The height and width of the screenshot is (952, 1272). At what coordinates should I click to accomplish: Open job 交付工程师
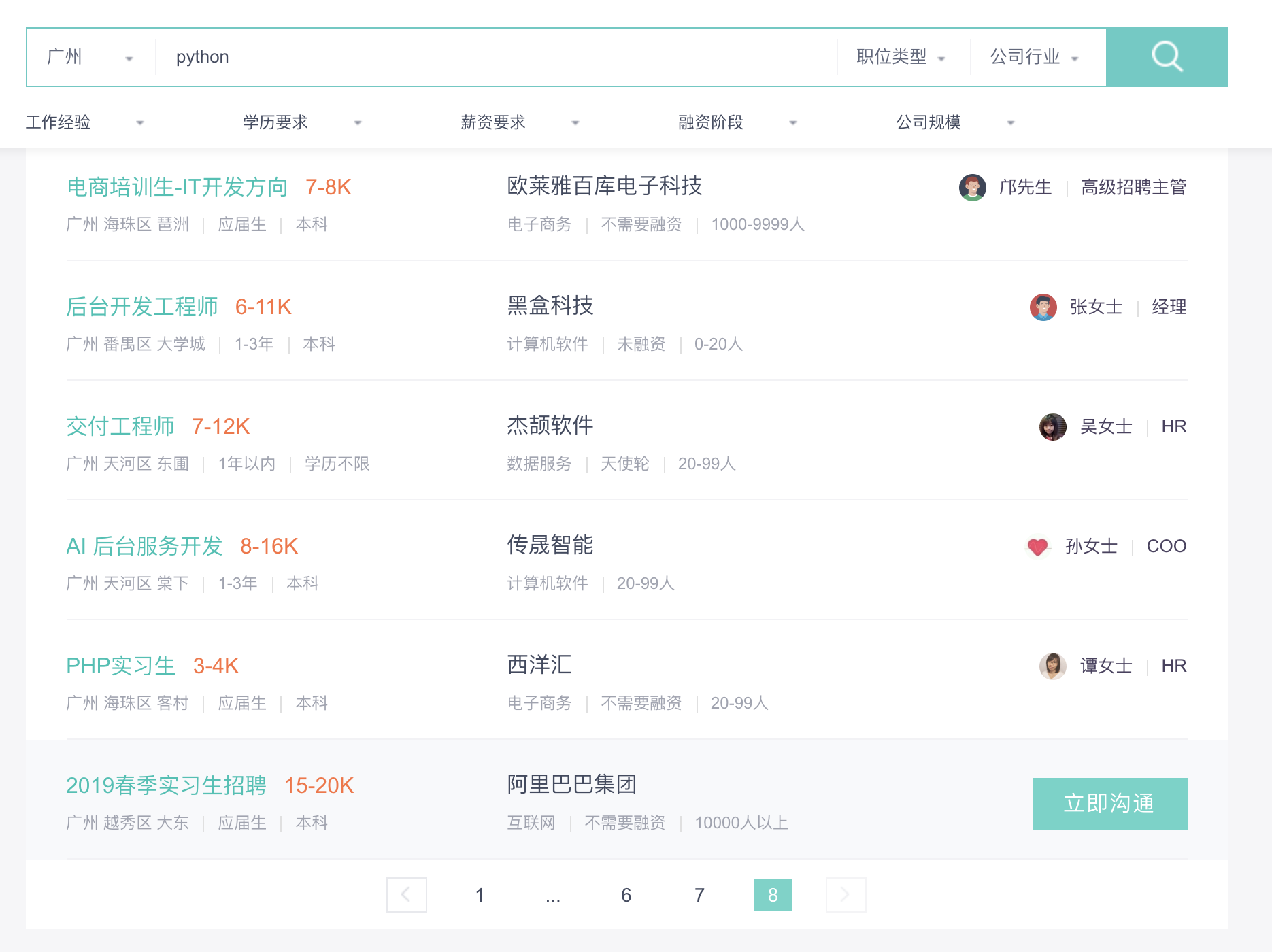tap(120, 426)
